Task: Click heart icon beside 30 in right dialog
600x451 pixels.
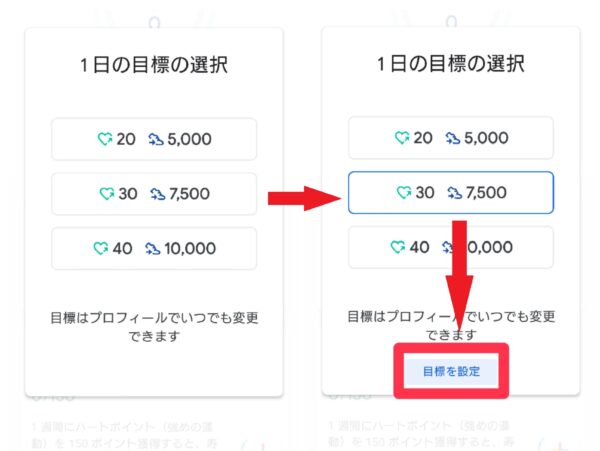Action: (404, 192)
